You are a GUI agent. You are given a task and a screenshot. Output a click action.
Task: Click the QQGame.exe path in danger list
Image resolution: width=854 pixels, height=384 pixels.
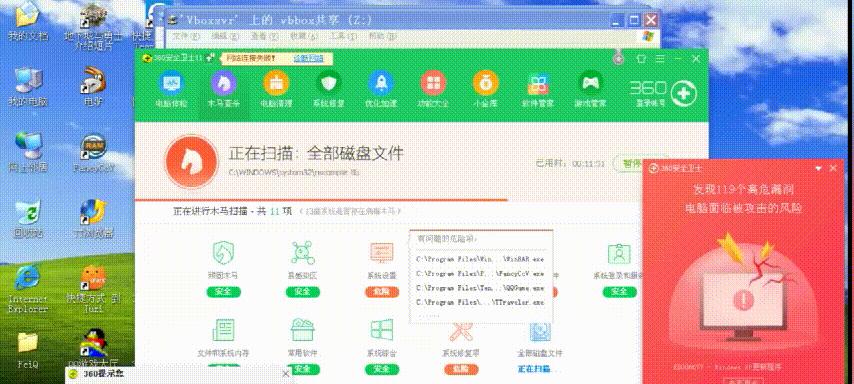tap(480, 287)
